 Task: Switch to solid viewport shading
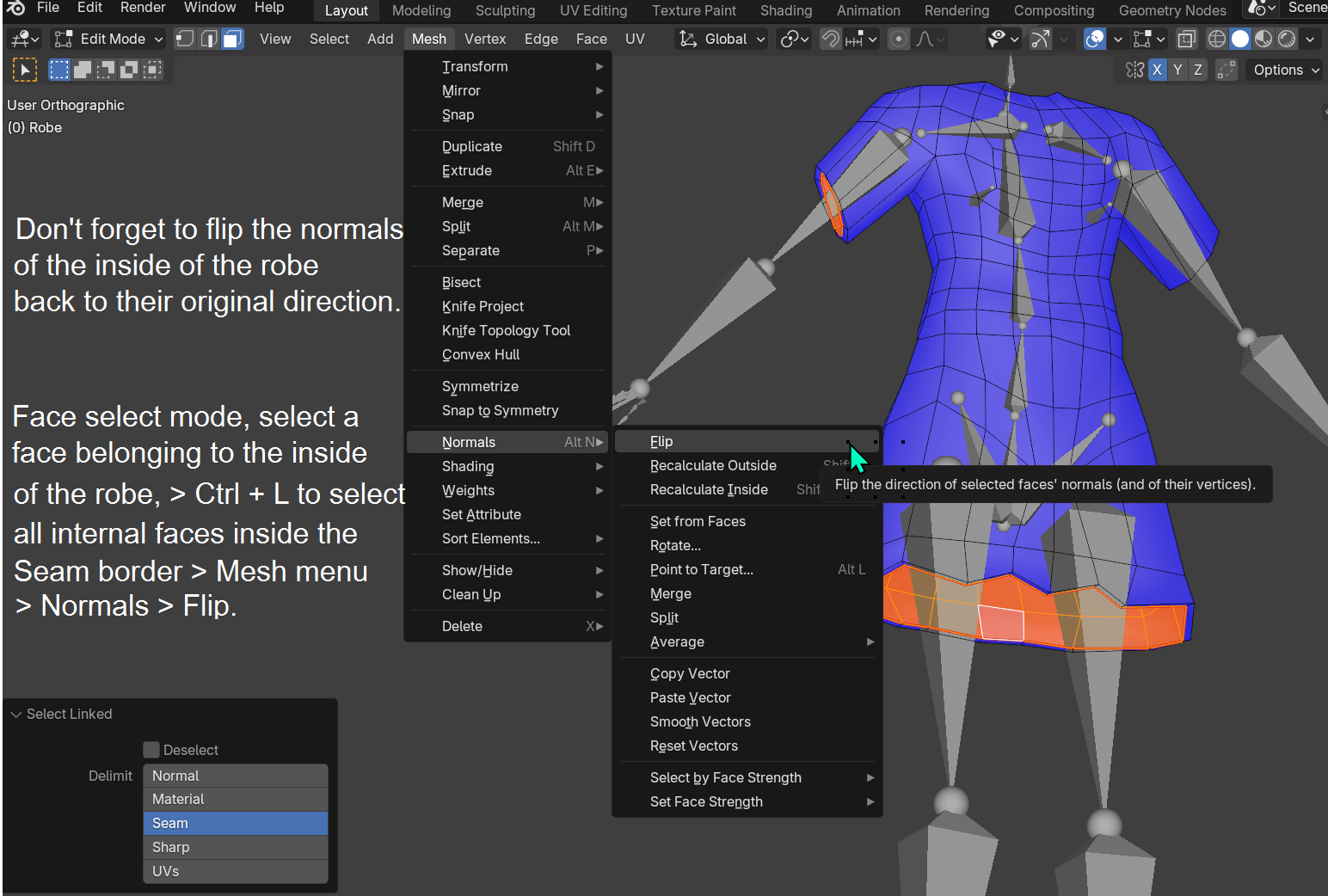pyautogui.click(x=1240, y=39)
